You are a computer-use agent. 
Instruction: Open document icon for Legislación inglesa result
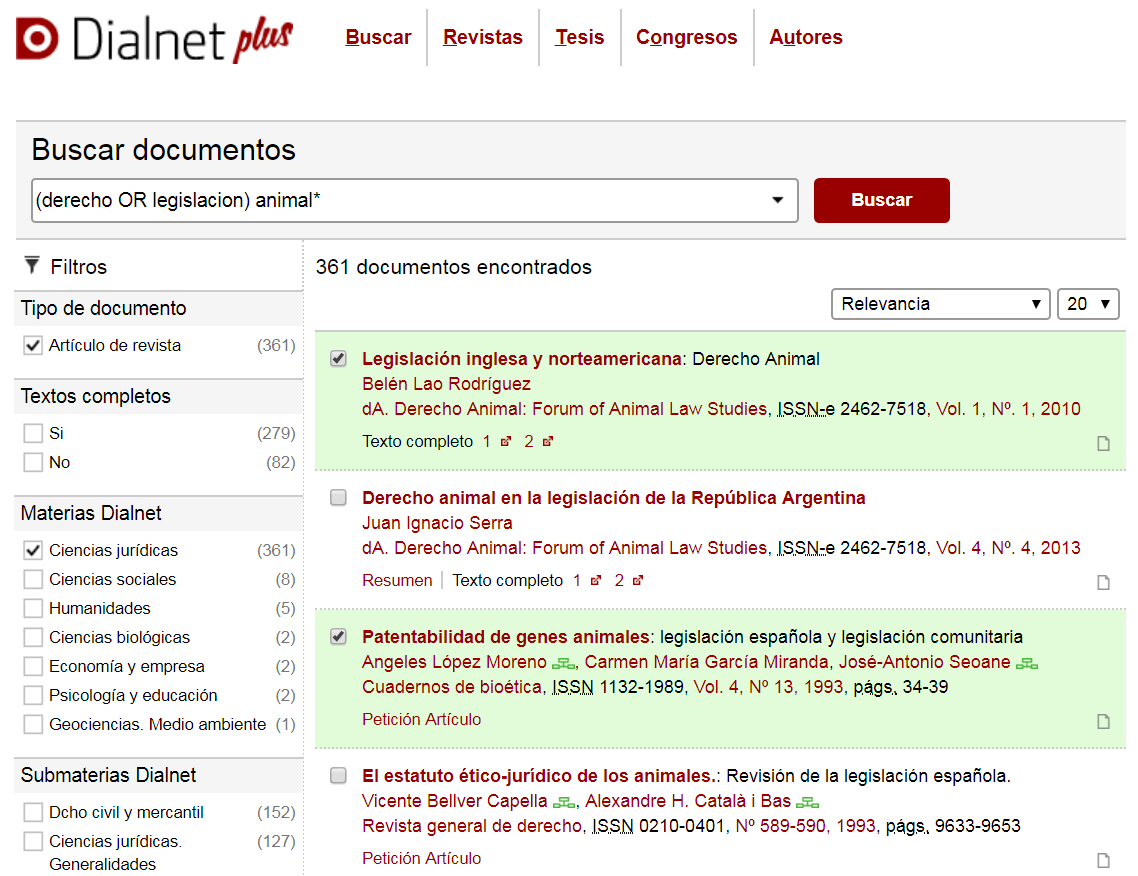coord(1103,444)
